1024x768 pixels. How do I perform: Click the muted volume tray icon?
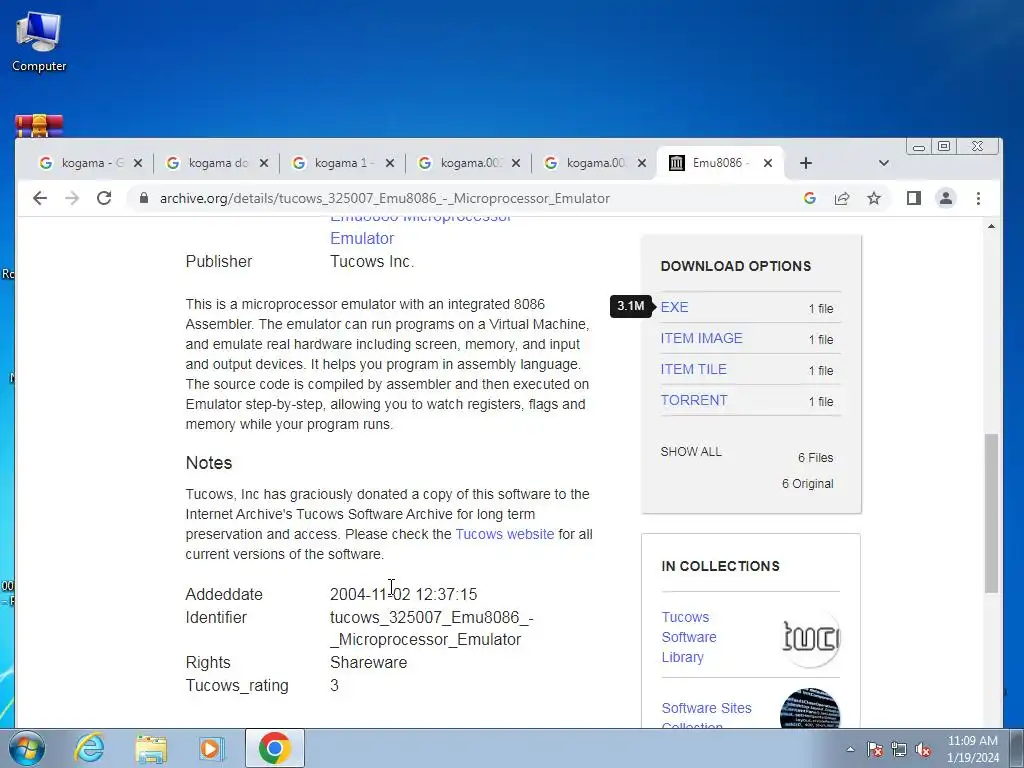click(923, 750)
